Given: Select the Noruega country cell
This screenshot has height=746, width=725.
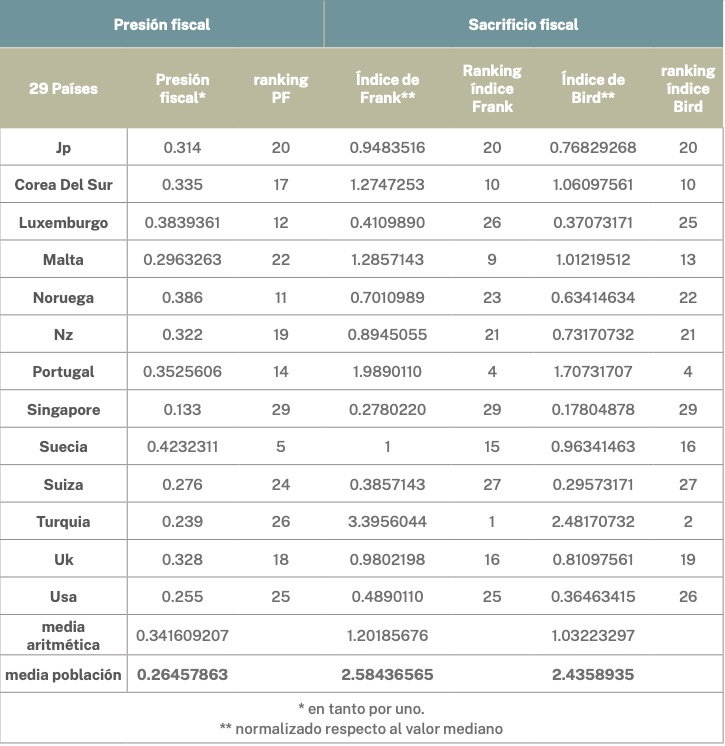Looking at the screenshot, I should 63,297.
